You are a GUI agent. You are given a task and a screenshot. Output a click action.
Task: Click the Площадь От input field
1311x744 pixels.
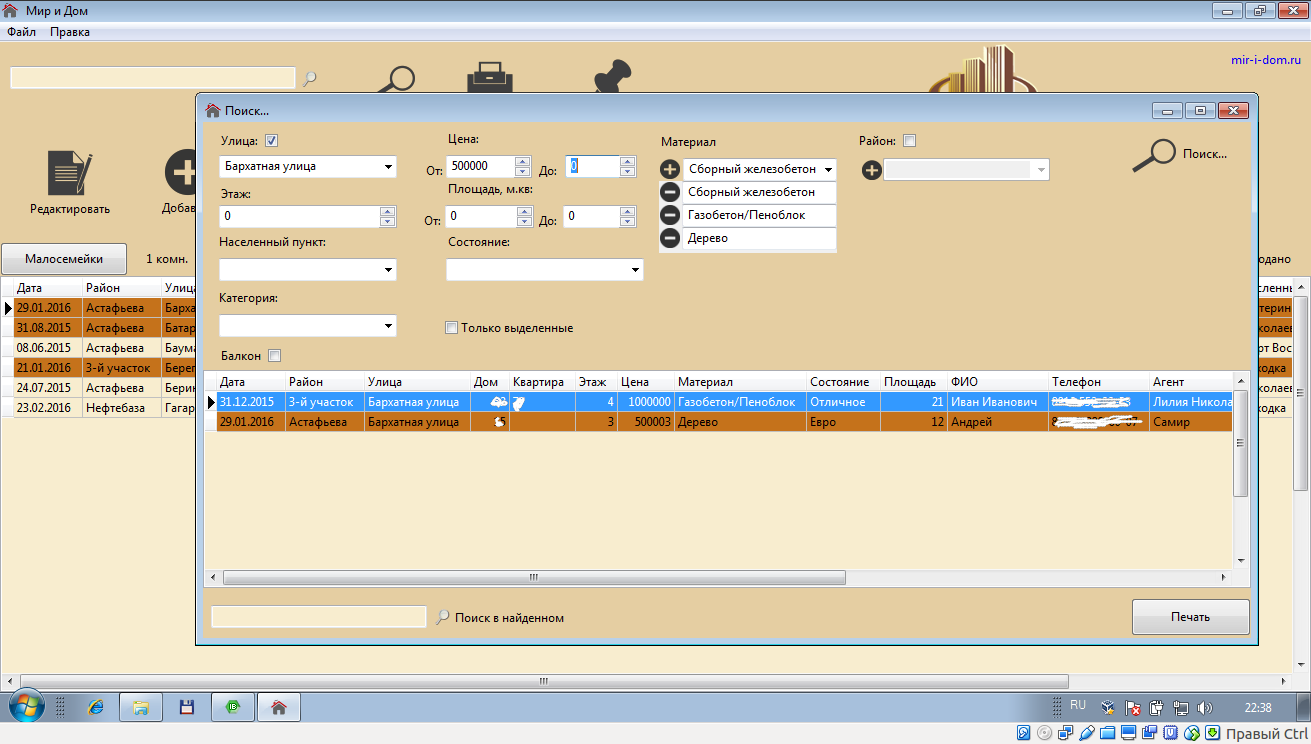point(481,216)
